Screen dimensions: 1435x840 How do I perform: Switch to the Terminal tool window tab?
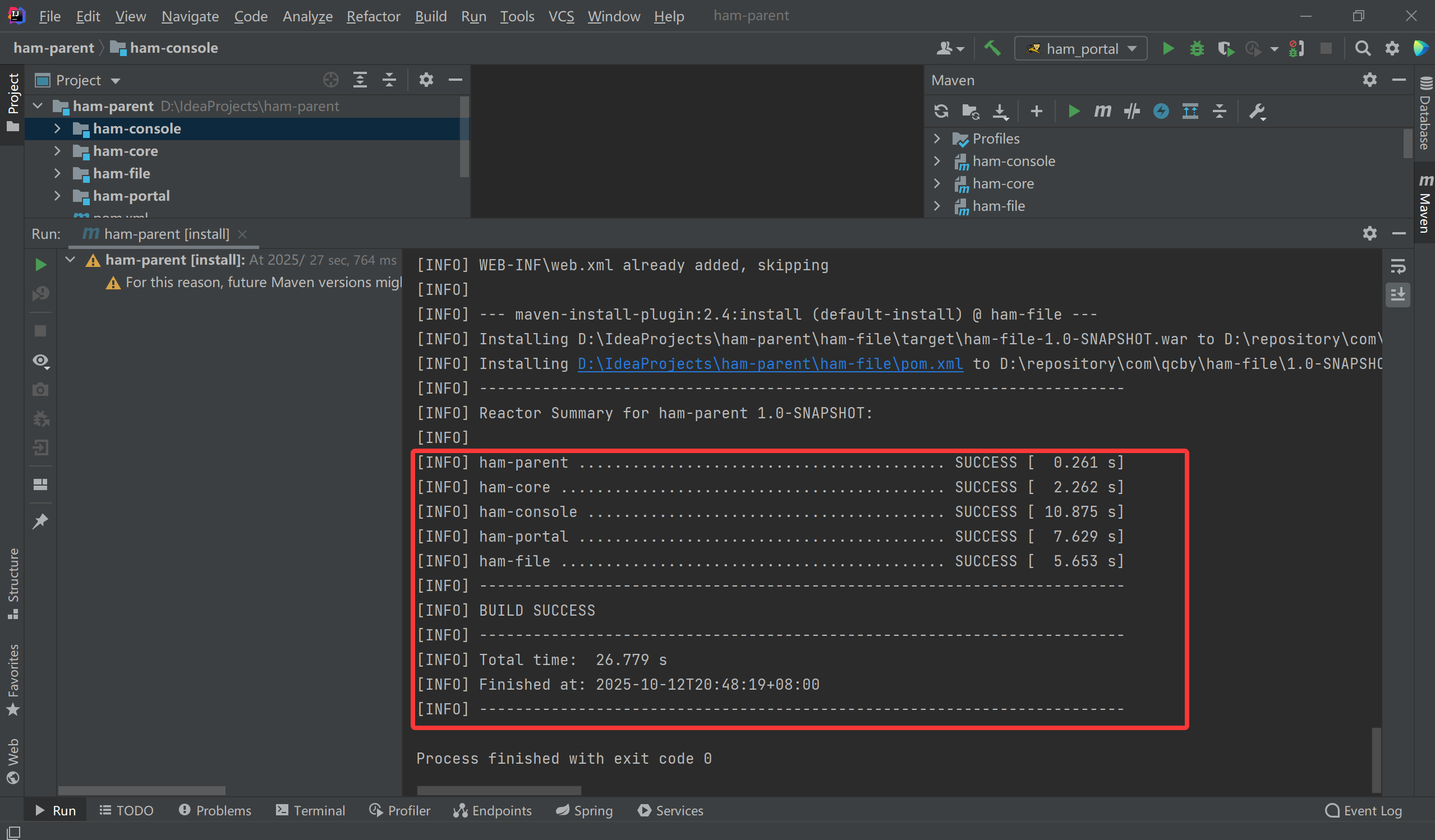click(x=310, y=810)
